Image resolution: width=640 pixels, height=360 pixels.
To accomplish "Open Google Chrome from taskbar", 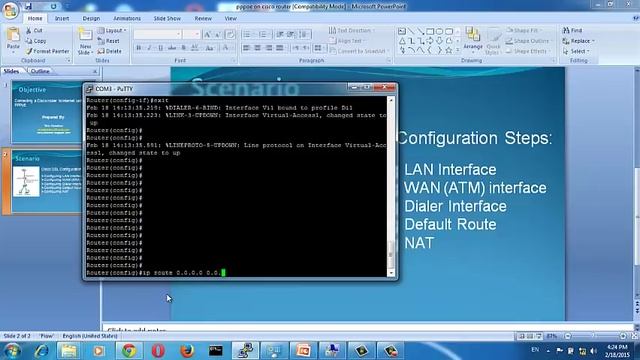I will point(129,351).
